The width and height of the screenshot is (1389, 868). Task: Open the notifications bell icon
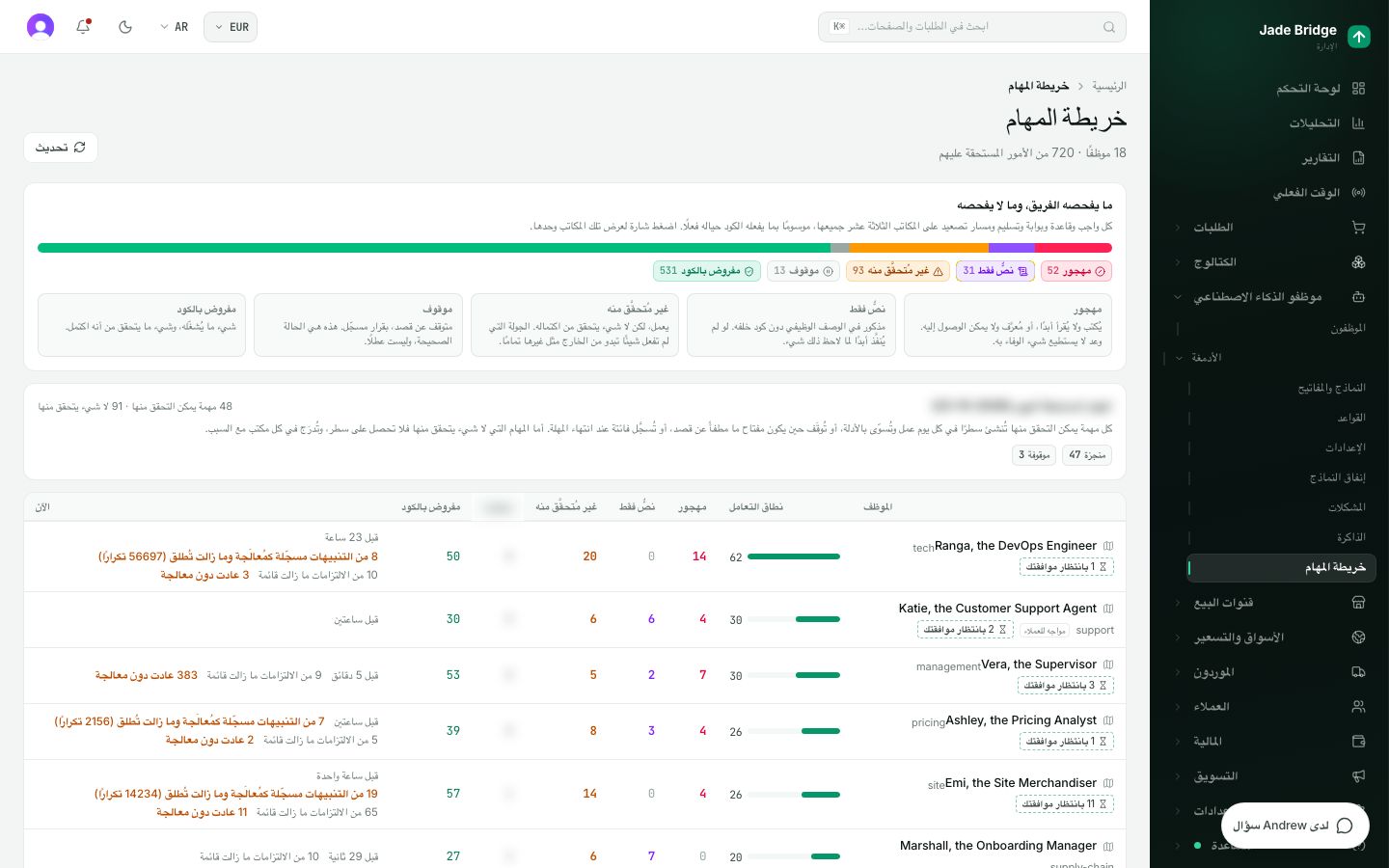coord(83,27)
